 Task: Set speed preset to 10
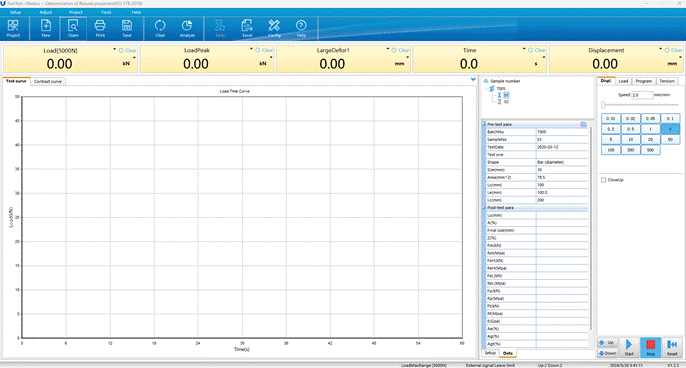630,140
